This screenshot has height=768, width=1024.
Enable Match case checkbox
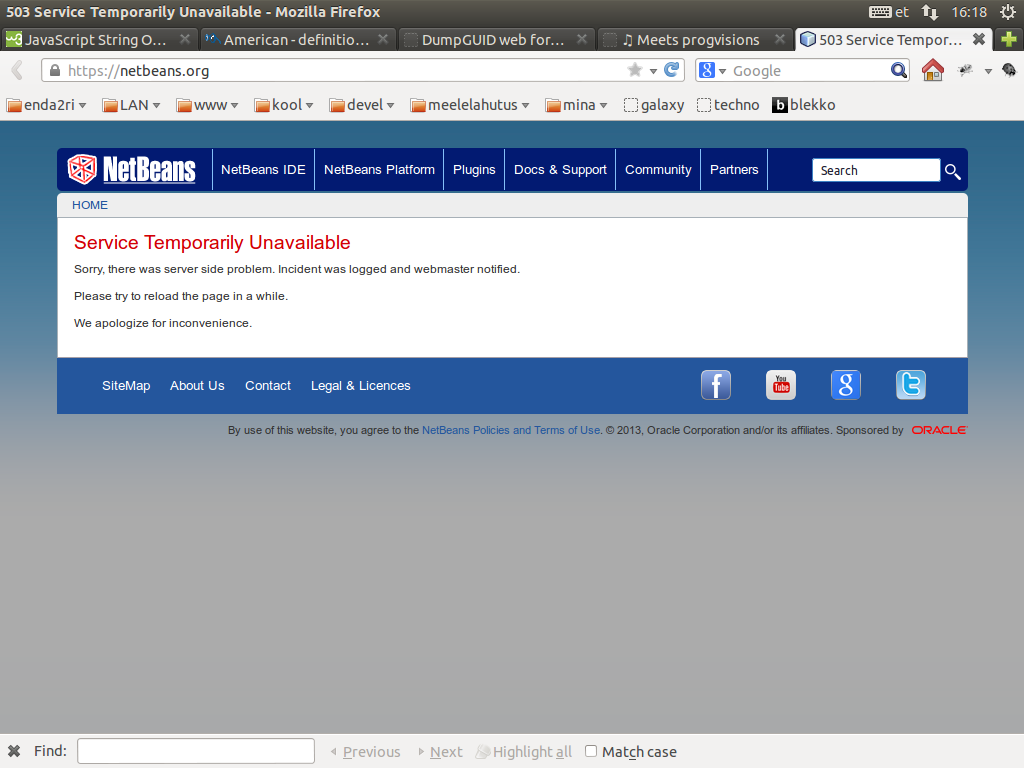pyautogui.click(x=591, y=751)
